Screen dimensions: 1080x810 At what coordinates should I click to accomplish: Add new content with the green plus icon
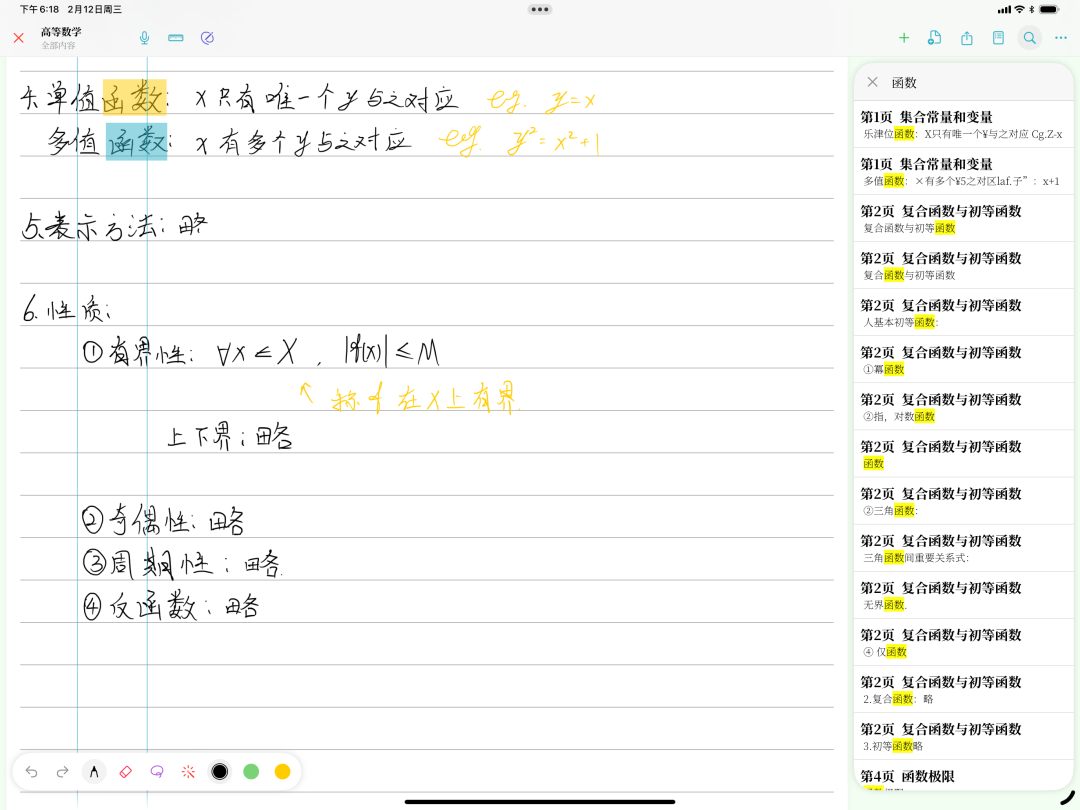(904, 38)
